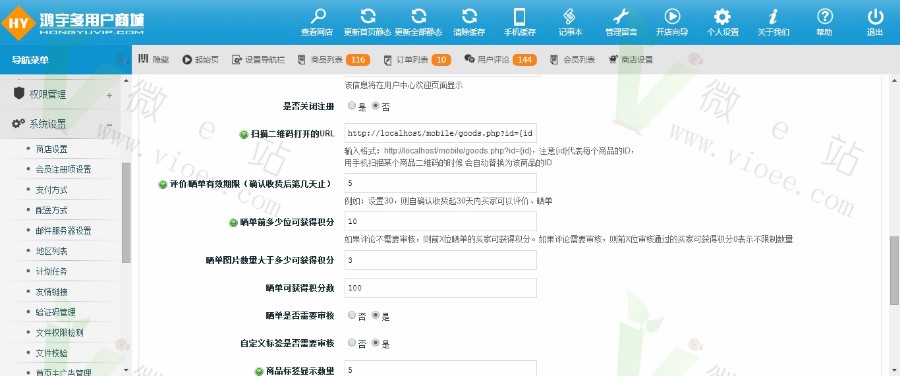Viewport: 900px width, 376px height.
Task: Click the help icon beside 晒单前多少位可获得积分
Action: click(233, 223)
